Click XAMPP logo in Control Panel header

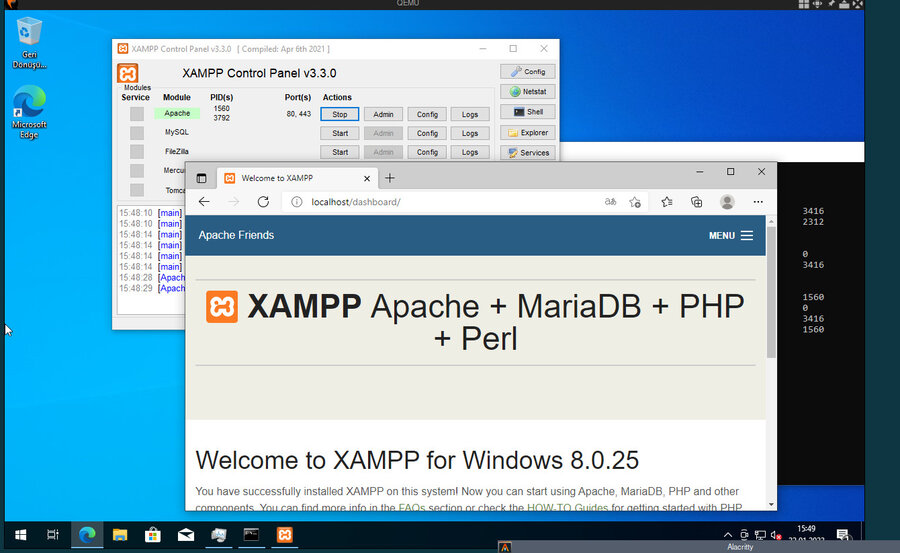127,74
